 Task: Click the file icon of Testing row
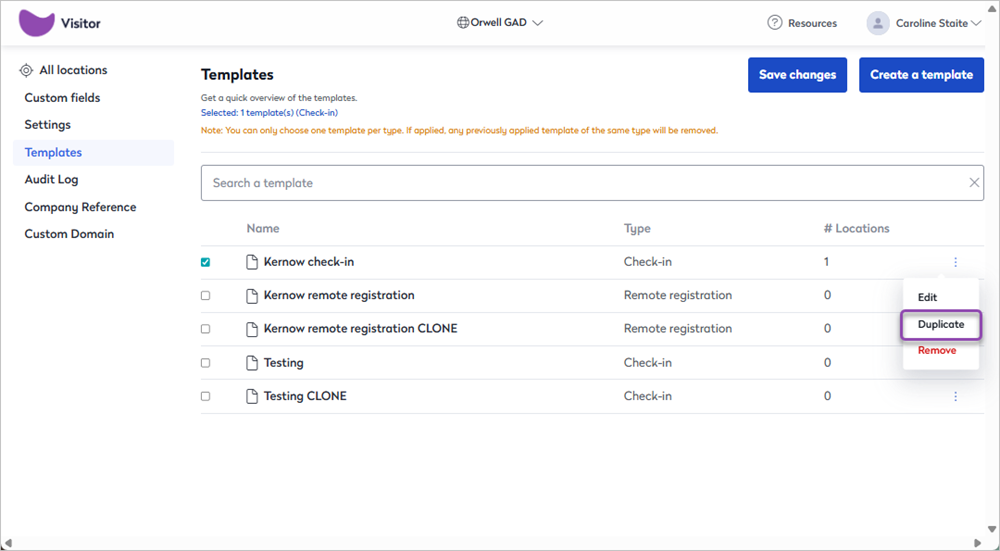253,363
